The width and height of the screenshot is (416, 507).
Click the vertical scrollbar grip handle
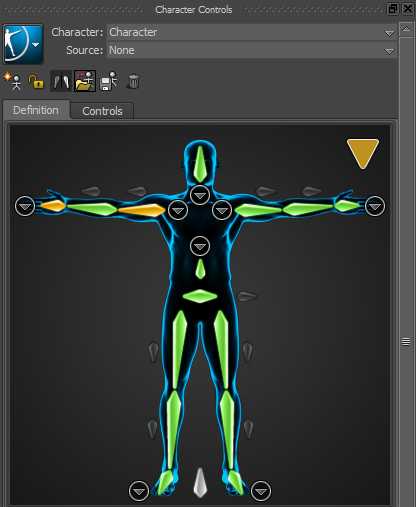pos(406,342)
